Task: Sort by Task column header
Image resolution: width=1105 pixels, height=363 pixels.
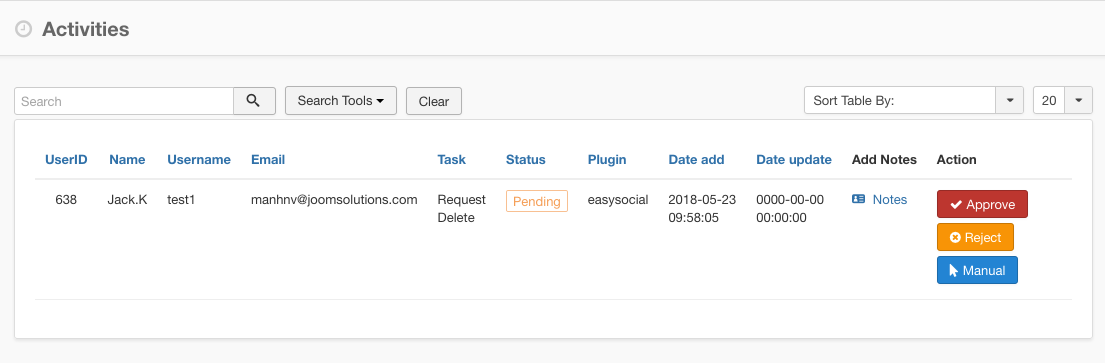Action: 452,159
